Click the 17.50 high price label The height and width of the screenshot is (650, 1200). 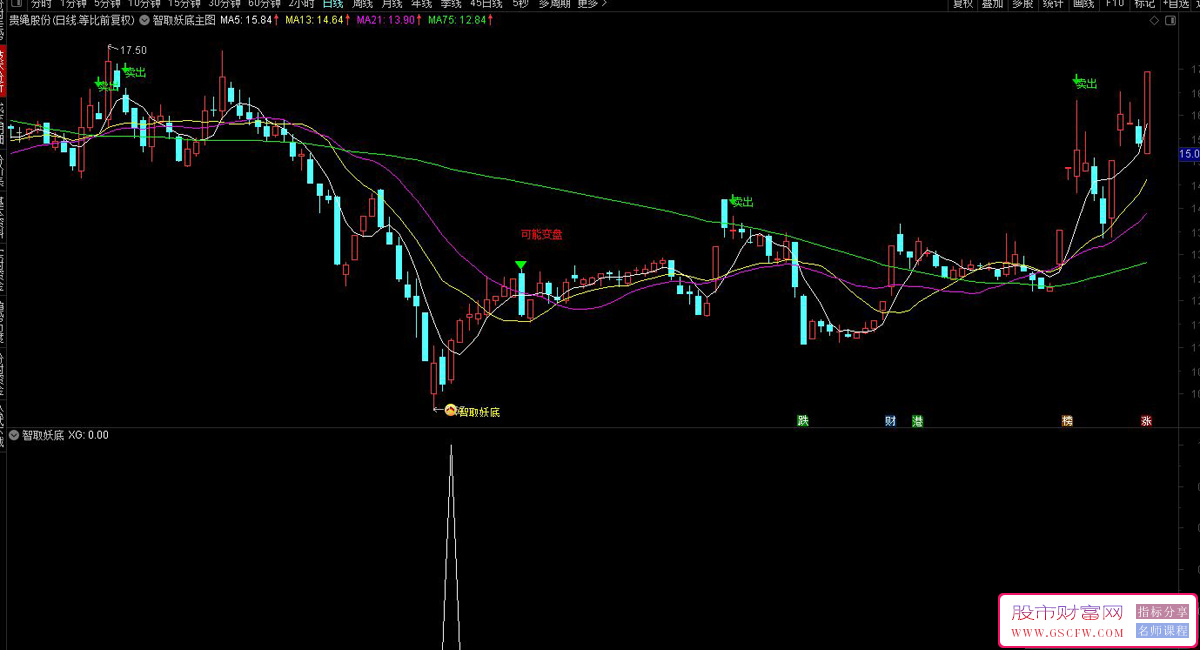(133, 50)
